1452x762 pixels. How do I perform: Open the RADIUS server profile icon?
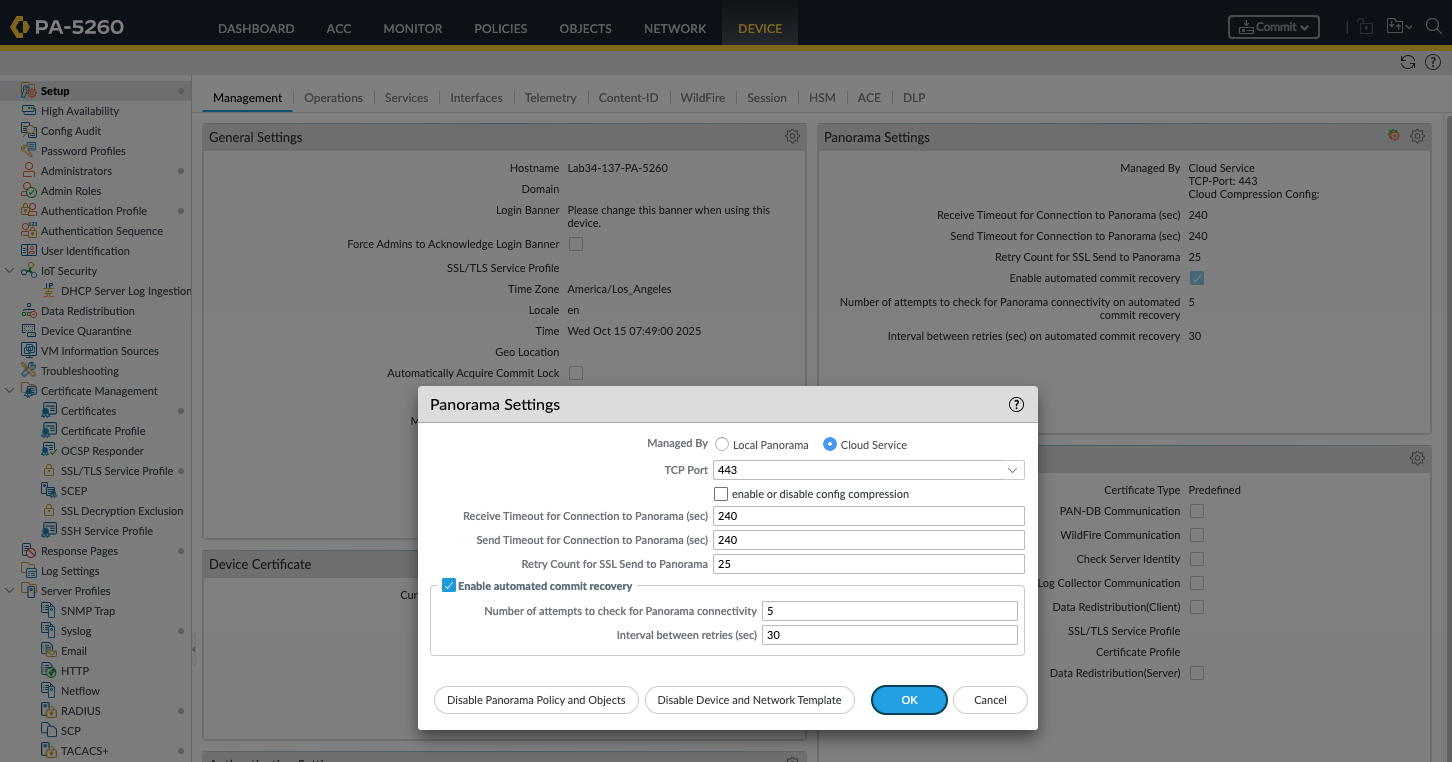click(49, 711)
